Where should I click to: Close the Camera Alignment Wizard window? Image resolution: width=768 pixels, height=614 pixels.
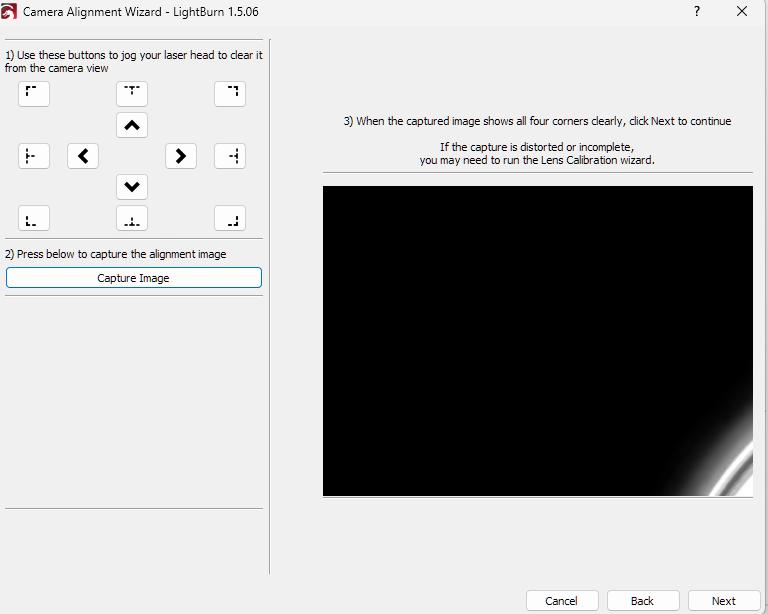742,11
